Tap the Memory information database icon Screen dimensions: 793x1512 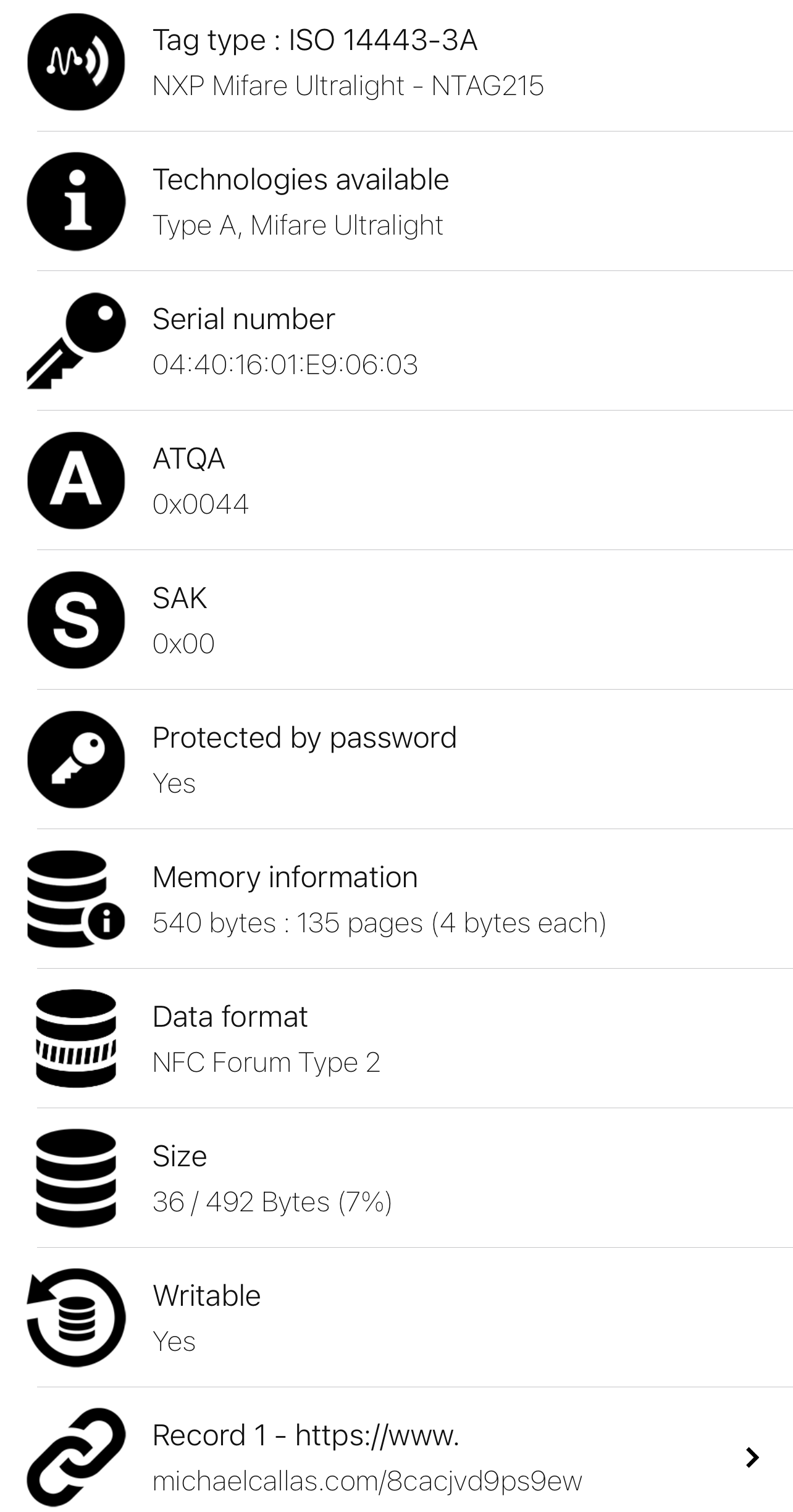76,899
